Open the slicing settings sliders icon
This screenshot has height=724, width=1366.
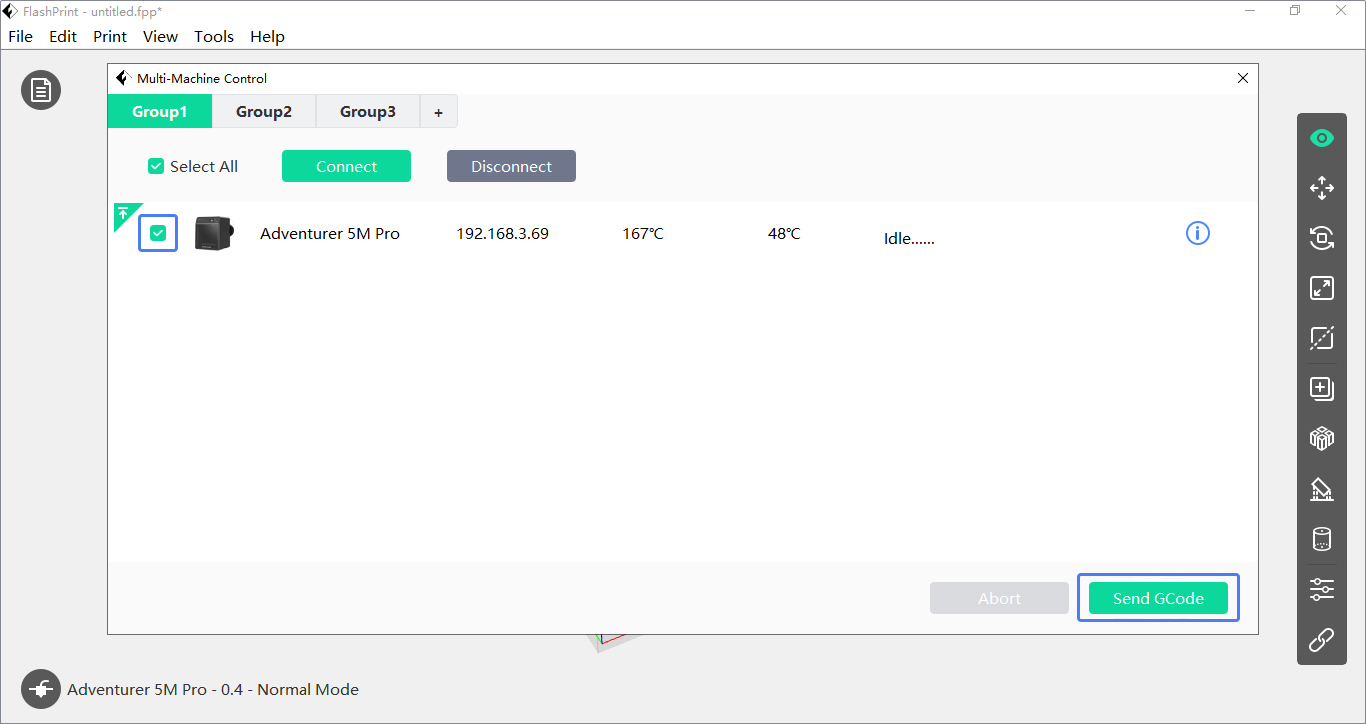pos(1322,589)
